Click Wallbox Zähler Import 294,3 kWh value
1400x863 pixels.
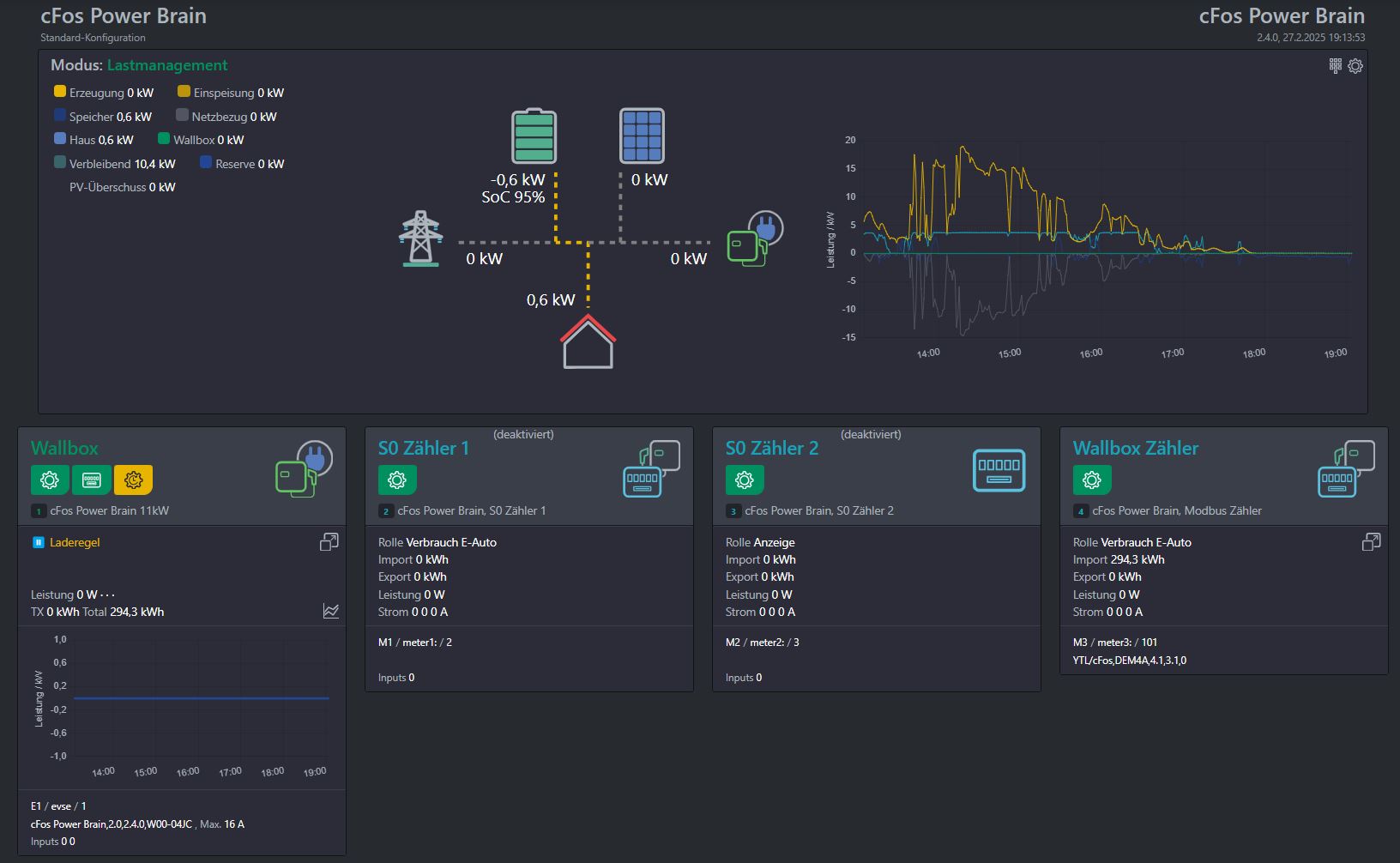1137,559
